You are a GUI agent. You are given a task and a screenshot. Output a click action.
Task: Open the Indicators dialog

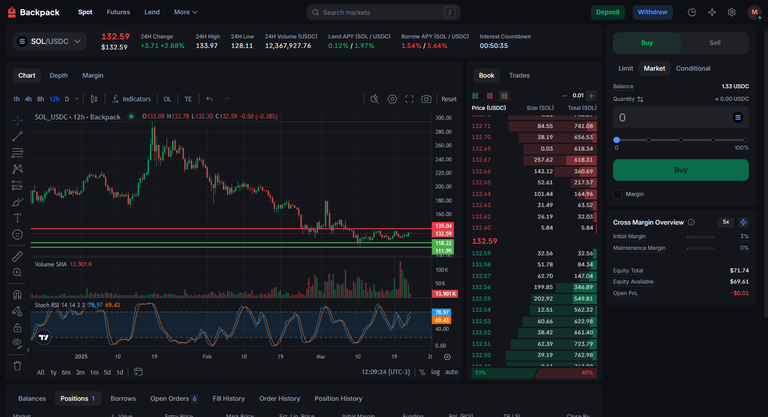[131, 99]
